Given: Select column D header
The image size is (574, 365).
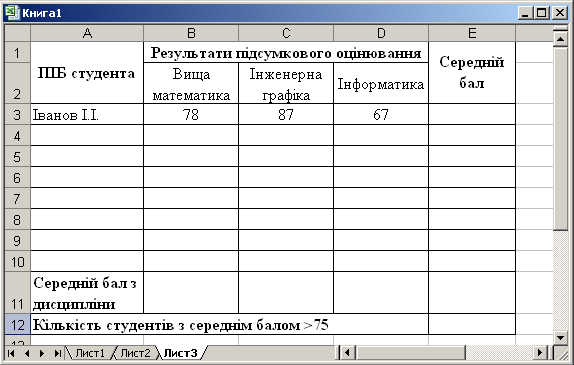Looking at the screenshot, I should [x=381, y=33].
